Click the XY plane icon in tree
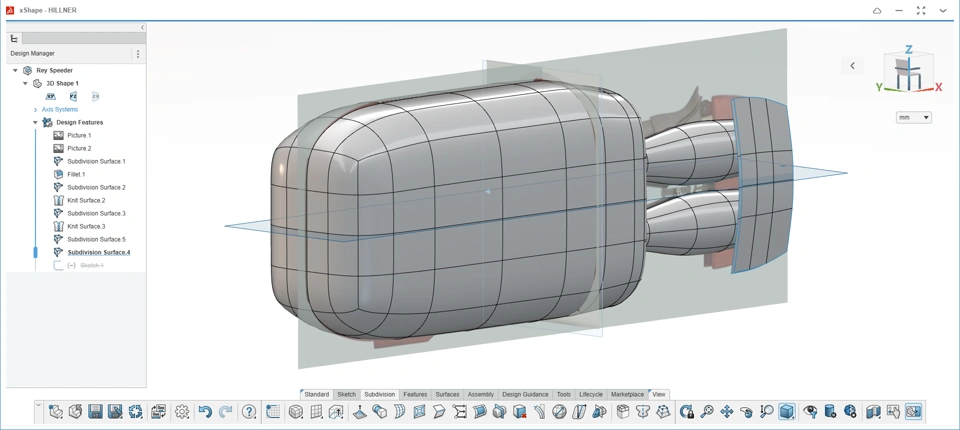Screen dimensions: 960x430 [x=51, y=96]
